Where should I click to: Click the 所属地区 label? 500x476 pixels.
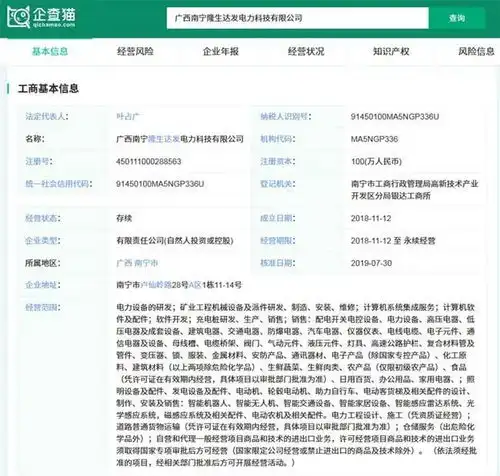[x=43, y=263]
